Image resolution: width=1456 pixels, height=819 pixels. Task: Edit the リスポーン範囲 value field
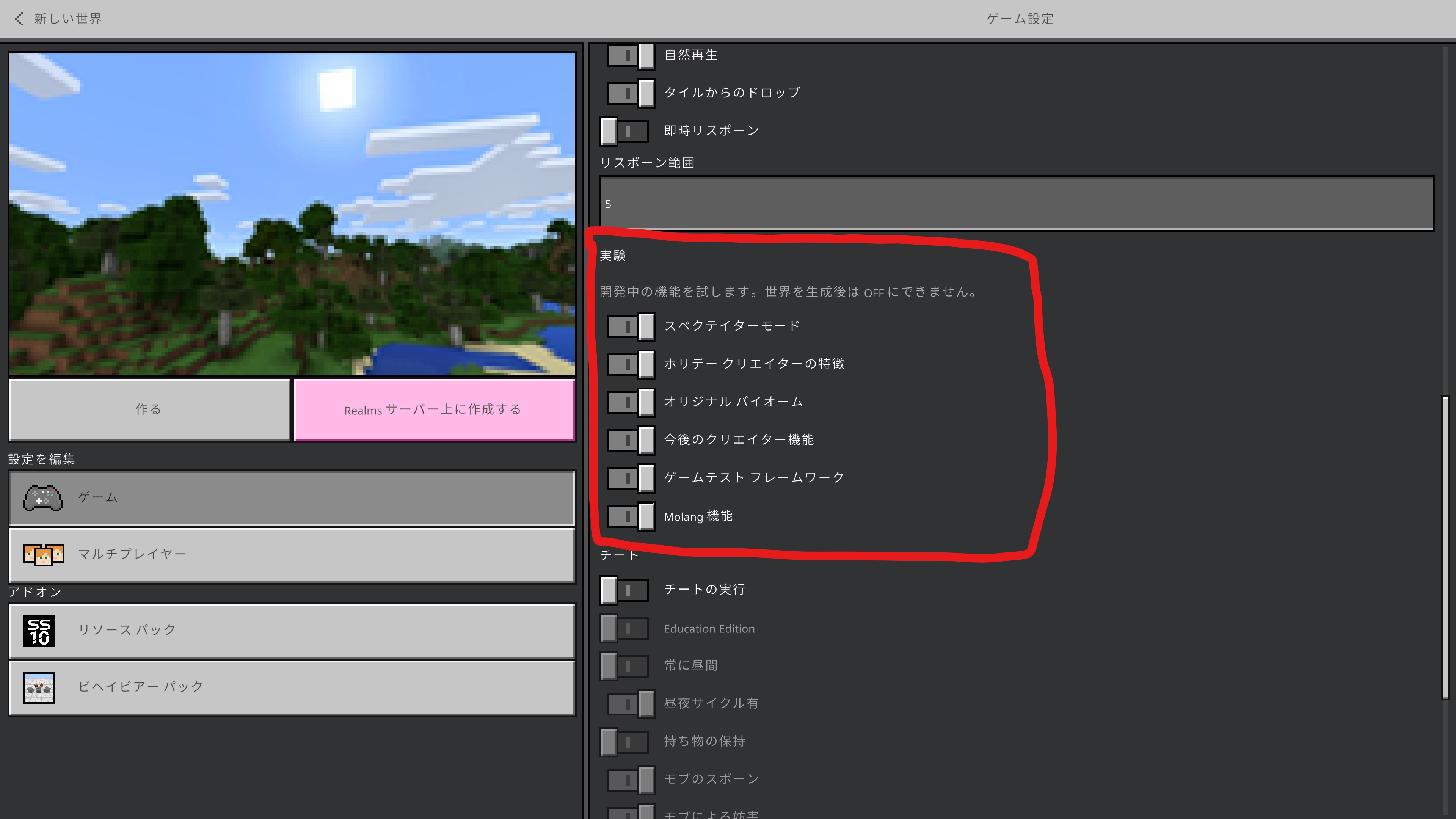coord(1012,203)
